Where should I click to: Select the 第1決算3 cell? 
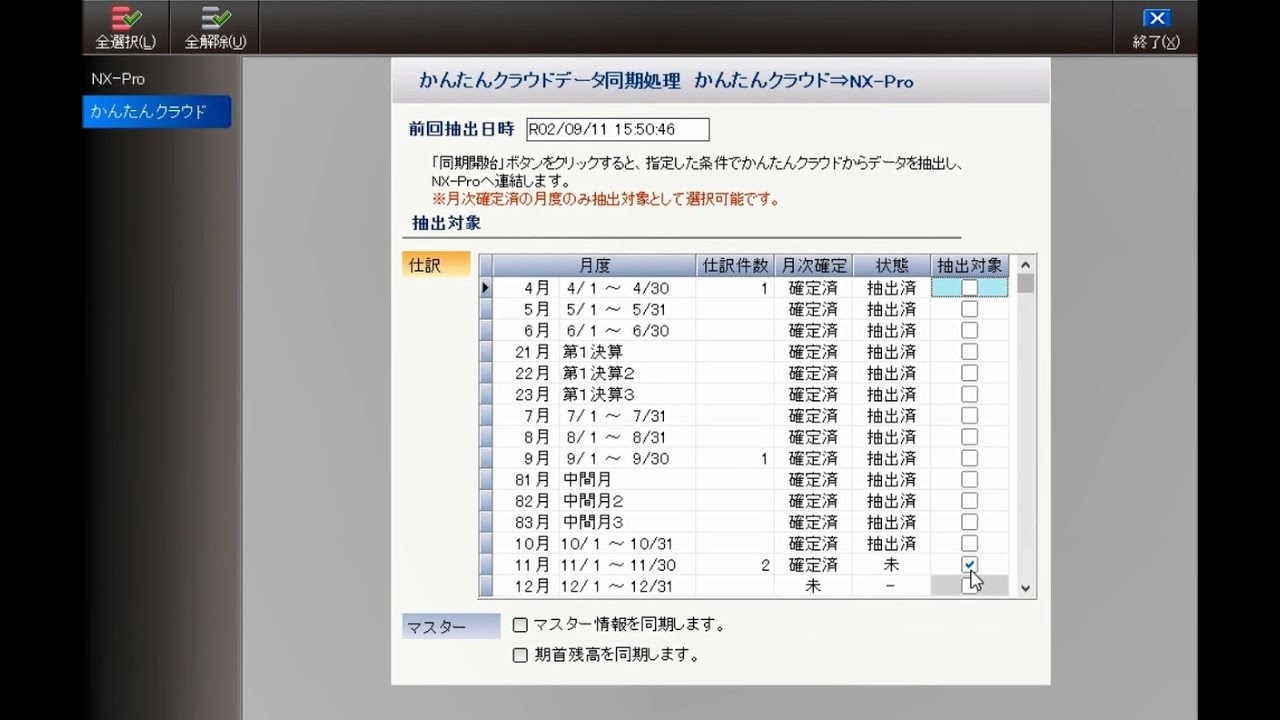point(627,394)
